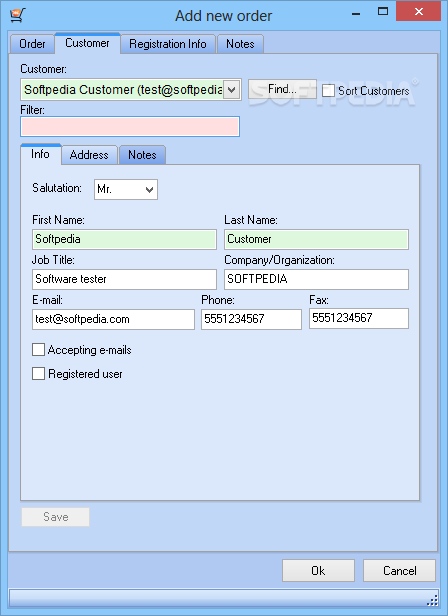The image size is (448, 616).
Task: Click the Phone number field
Action: [252, 319]
